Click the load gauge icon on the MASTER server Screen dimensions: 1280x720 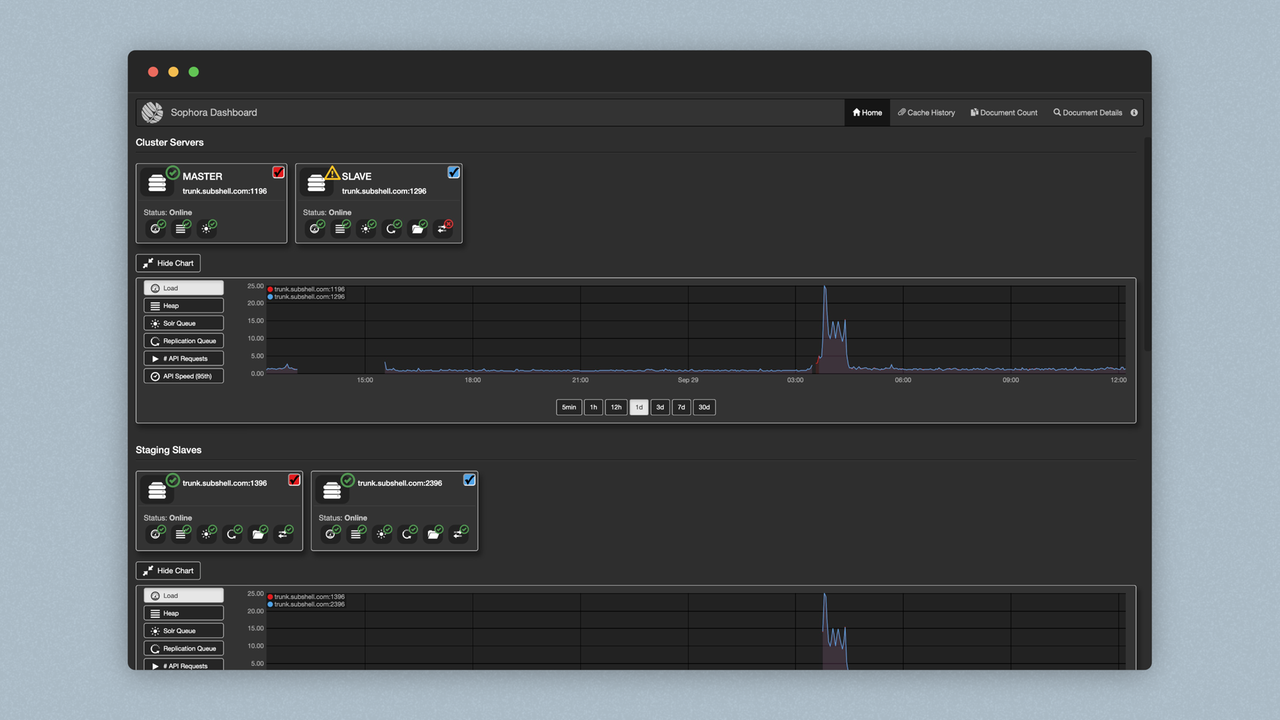[157, 227]
